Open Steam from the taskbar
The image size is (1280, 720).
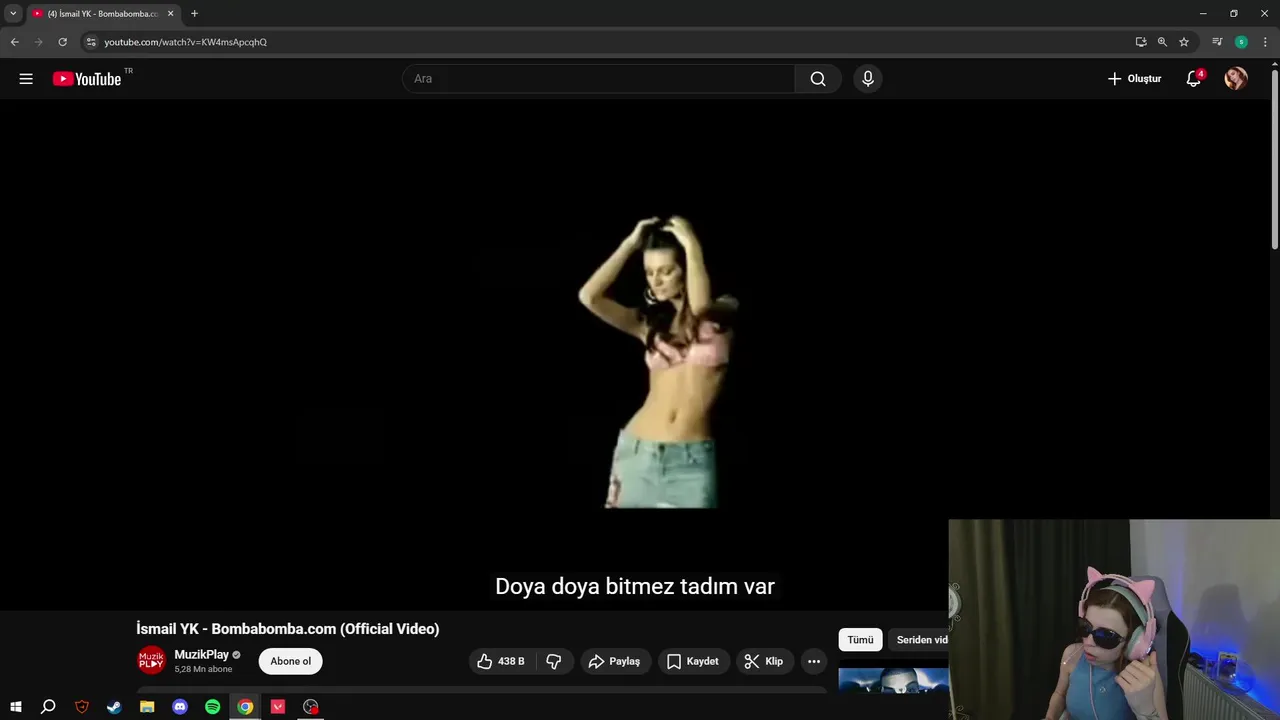pyautogui.click(x=114, y=707)
